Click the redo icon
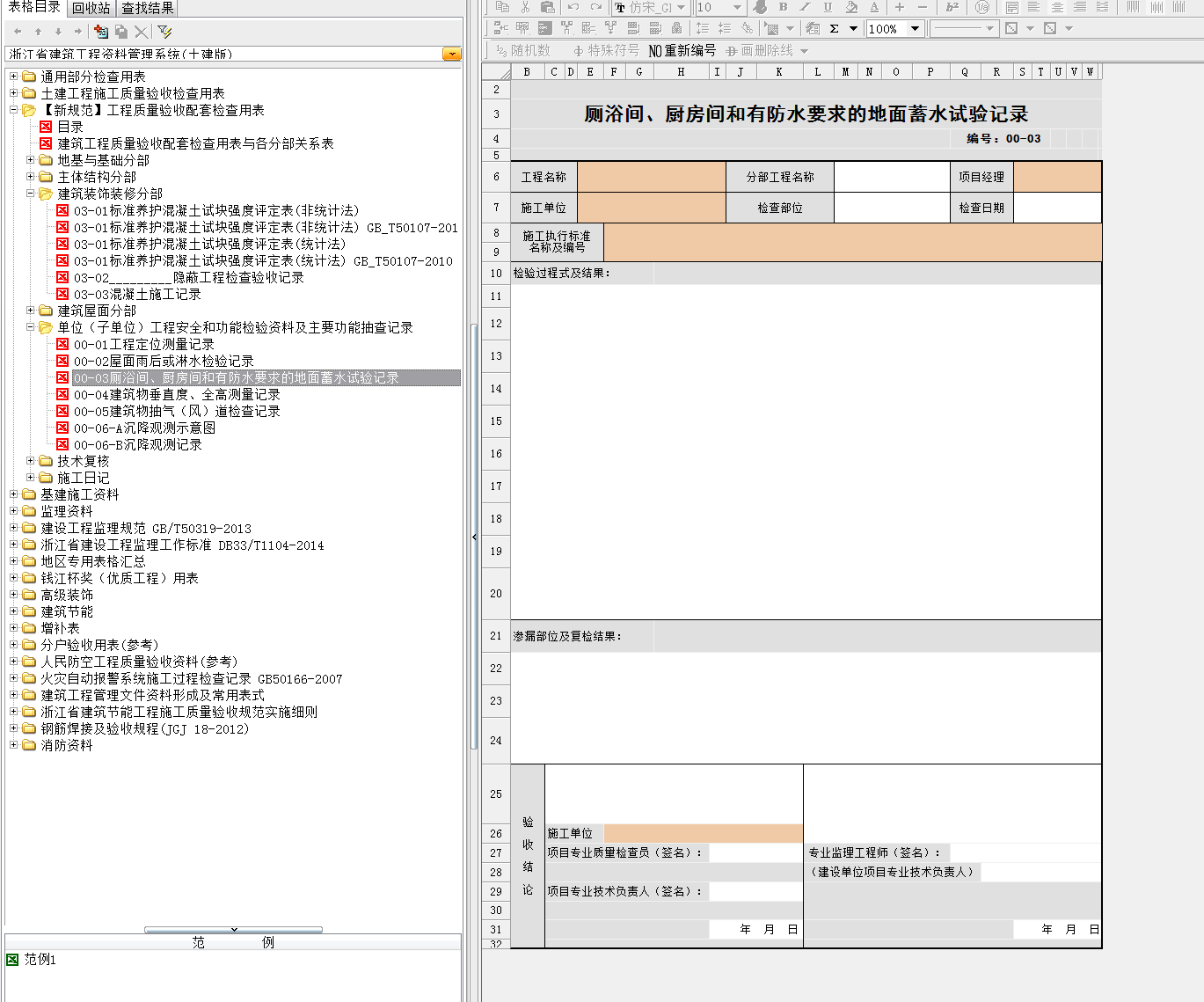Image resolution: width=1204 pixels, height=1002 pixels. (x=596, y=6)
